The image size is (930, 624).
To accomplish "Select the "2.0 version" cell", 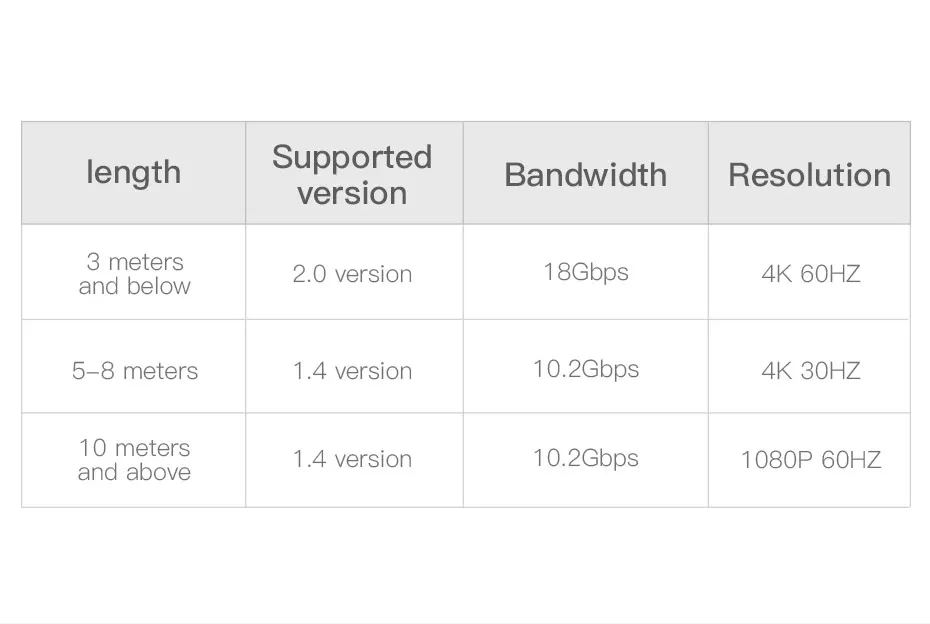I will pos(352,274).
